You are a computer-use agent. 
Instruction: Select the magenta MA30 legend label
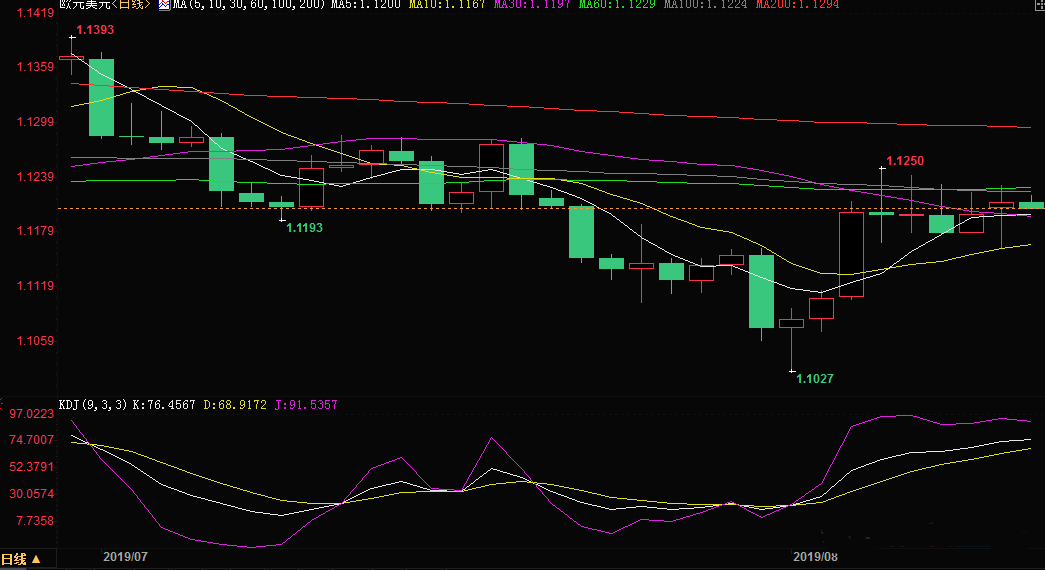530,5
